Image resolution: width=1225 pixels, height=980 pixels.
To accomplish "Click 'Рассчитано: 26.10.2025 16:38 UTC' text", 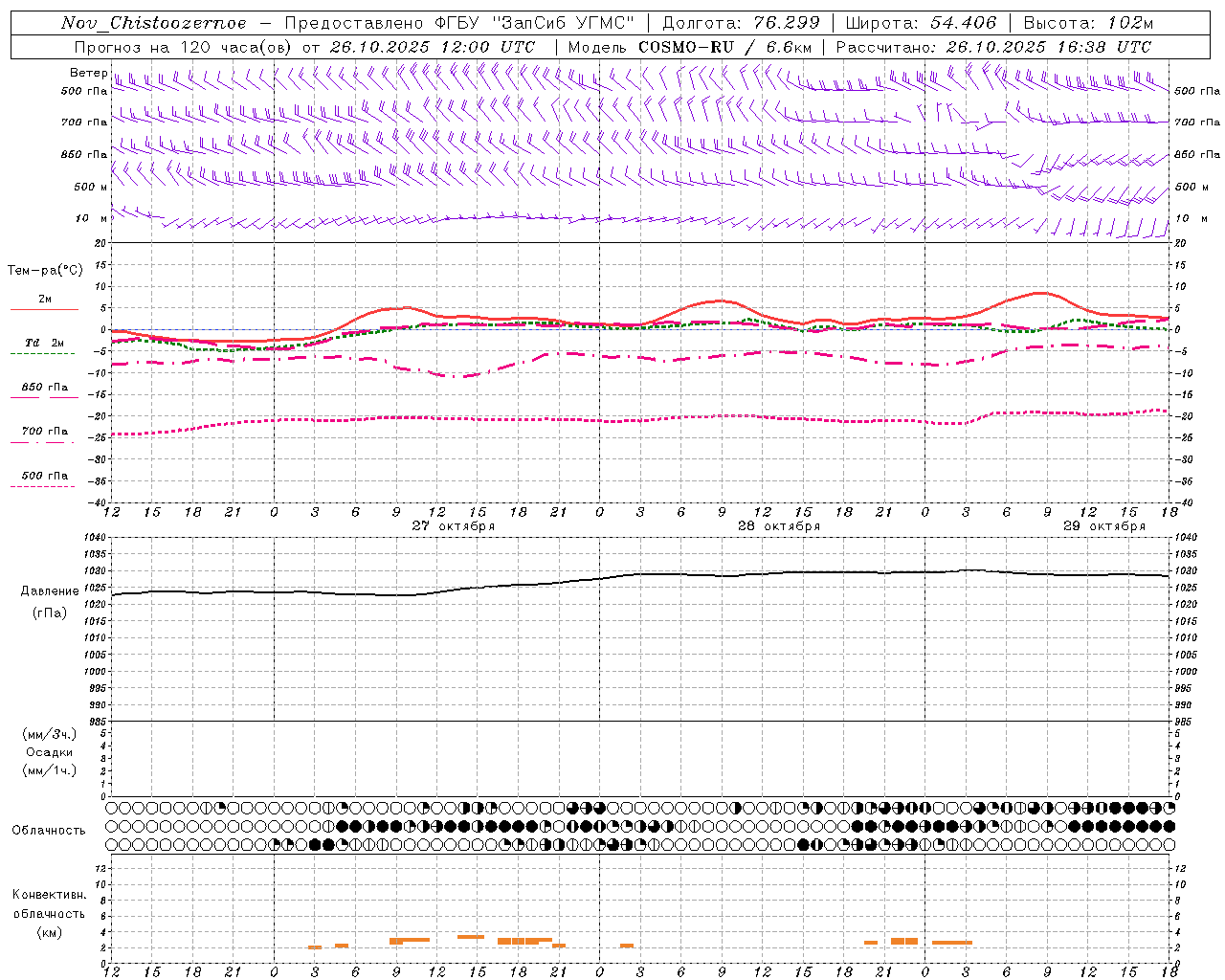I will pyautogui.click(x=993, y=47).
